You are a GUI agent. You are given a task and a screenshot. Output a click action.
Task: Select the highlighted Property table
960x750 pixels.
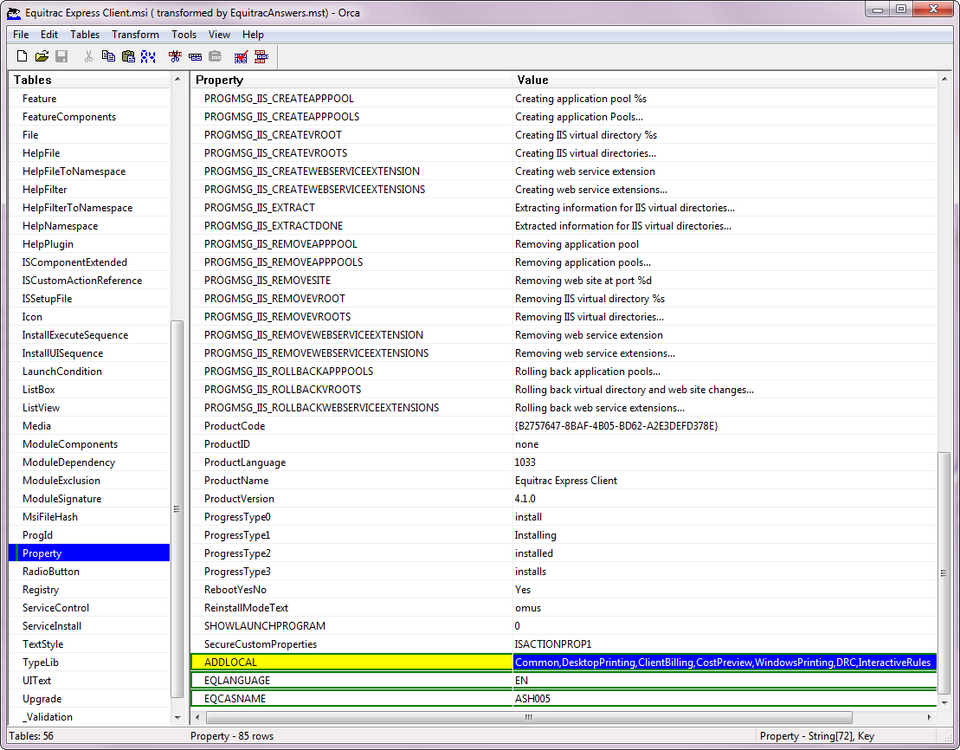point(89,553)
